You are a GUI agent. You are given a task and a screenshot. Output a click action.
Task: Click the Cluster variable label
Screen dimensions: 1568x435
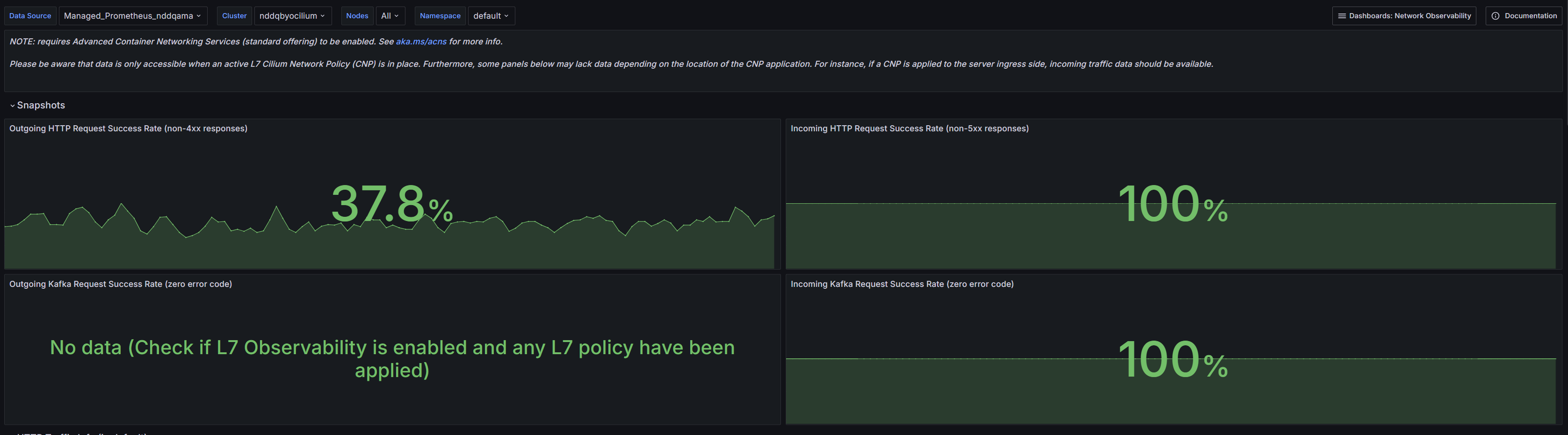pyautogui.click(x=234, y=16)
